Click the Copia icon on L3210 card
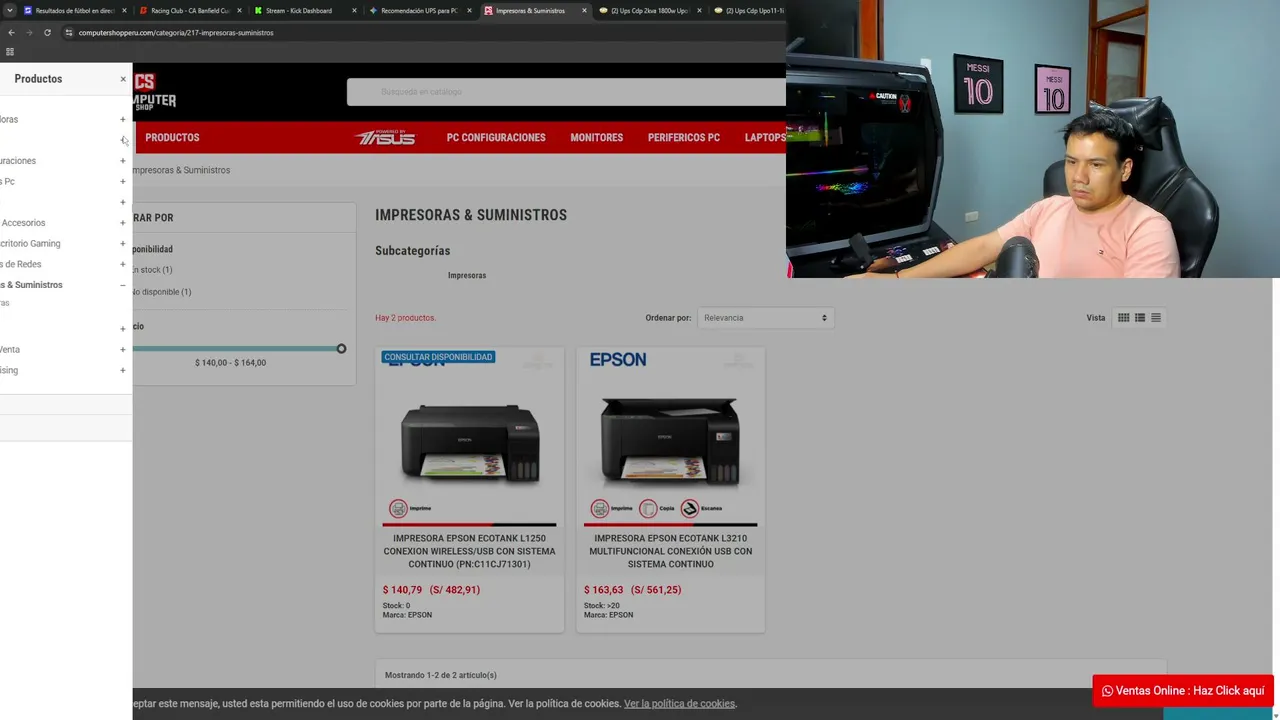 tap(649, 509)
